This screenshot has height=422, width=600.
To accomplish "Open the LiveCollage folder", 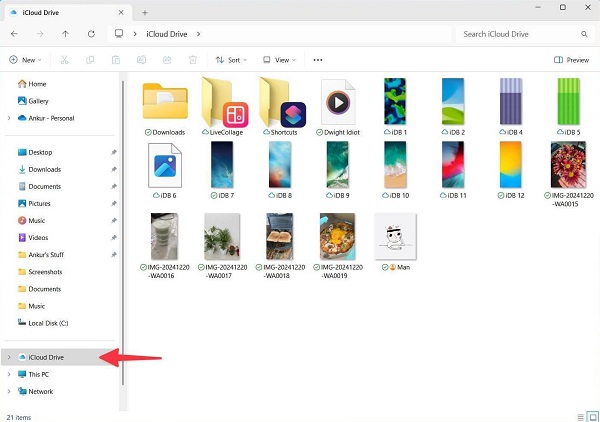I will click(x=225, y=102).
